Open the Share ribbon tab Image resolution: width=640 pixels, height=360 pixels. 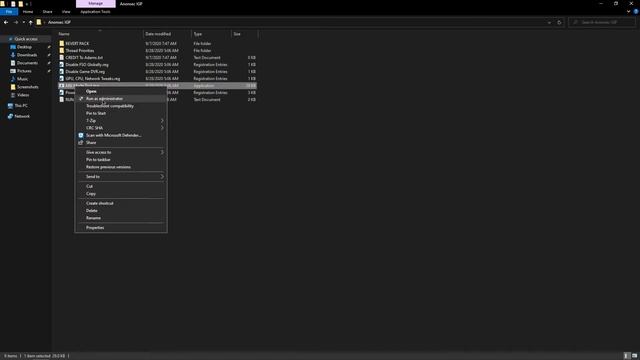pyautogui.click(x=47, y=12)
